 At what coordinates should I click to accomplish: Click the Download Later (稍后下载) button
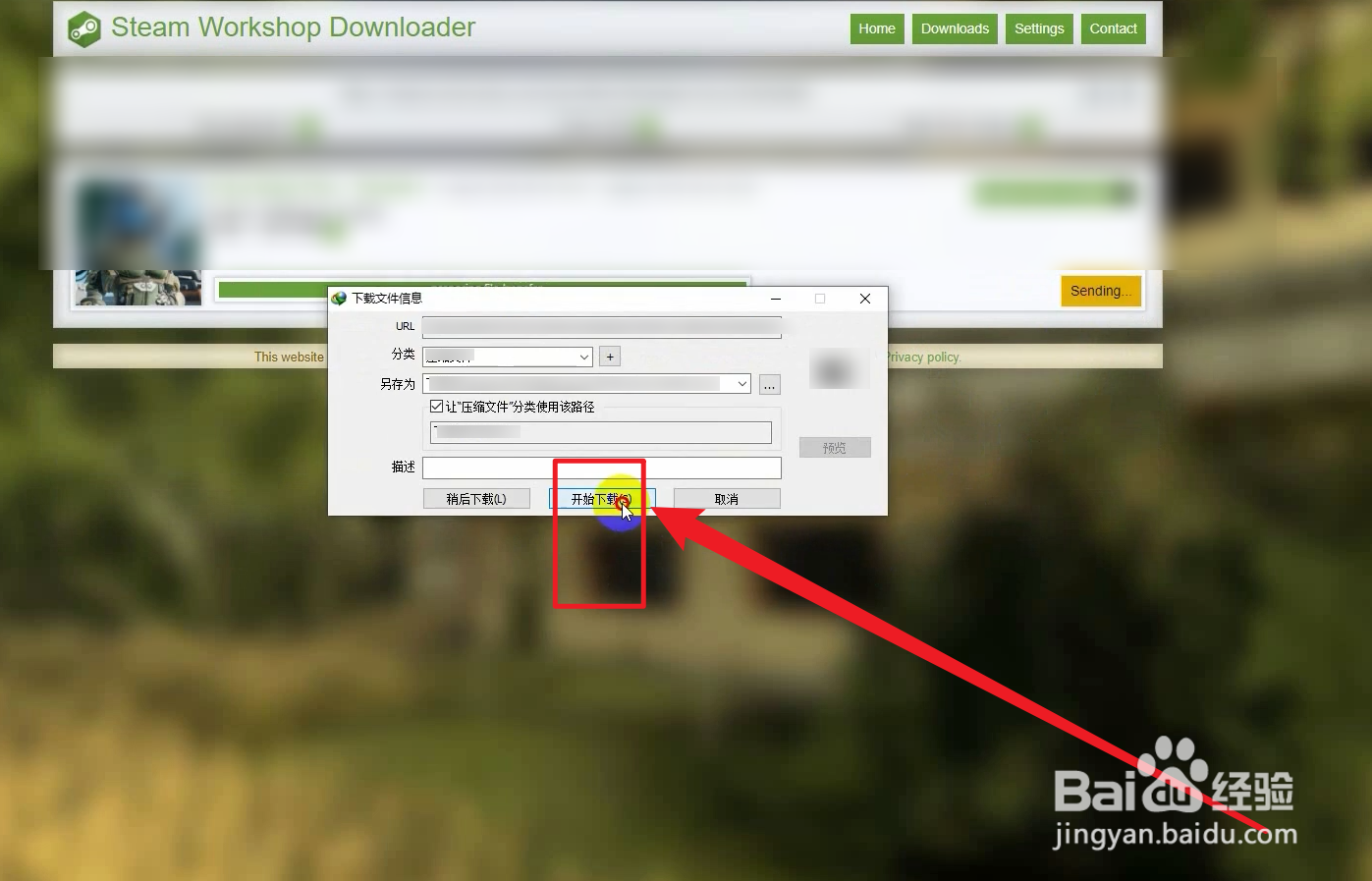coord(476,499)
